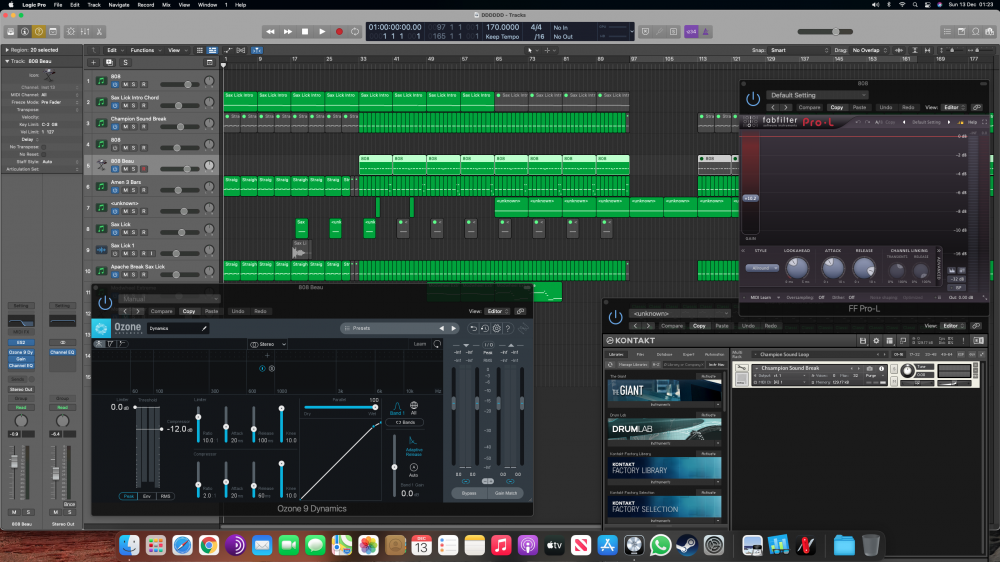This screenshot has width=1000, height=562.
Task: Toggle power button on Amen 3 Bars track
Action: coord(115,190)
